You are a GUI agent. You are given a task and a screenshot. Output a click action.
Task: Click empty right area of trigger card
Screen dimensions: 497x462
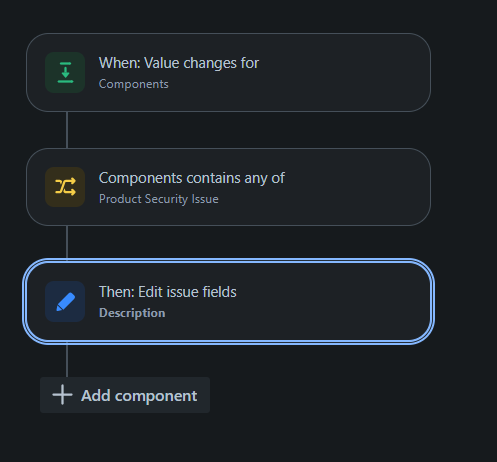click(x=350, y=72)
